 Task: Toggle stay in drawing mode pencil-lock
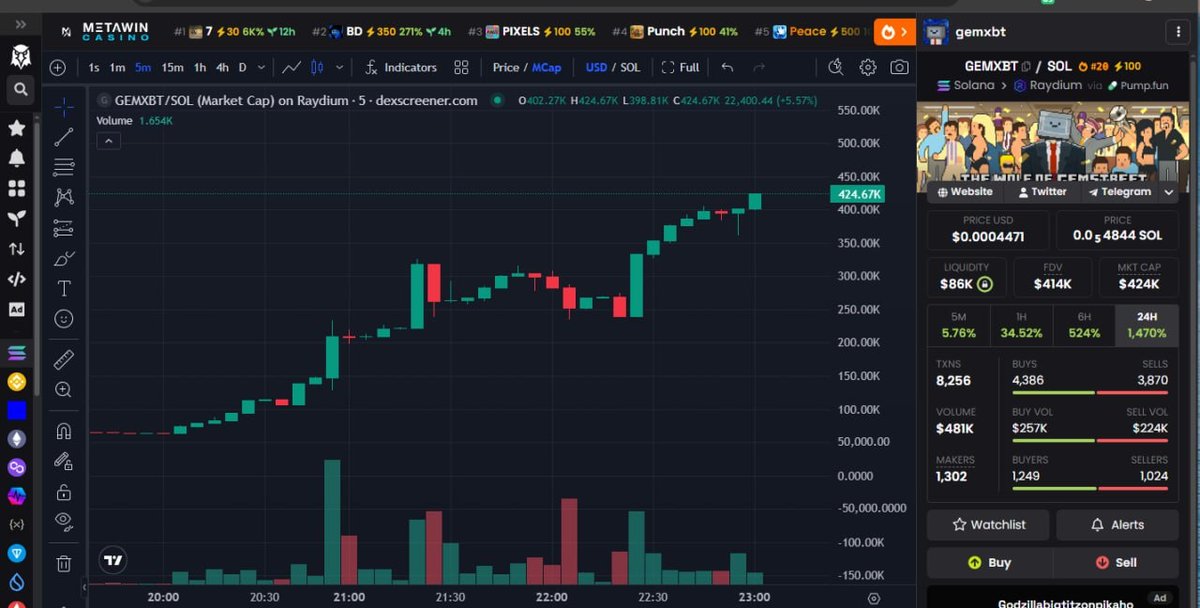(x=64, y=461)
